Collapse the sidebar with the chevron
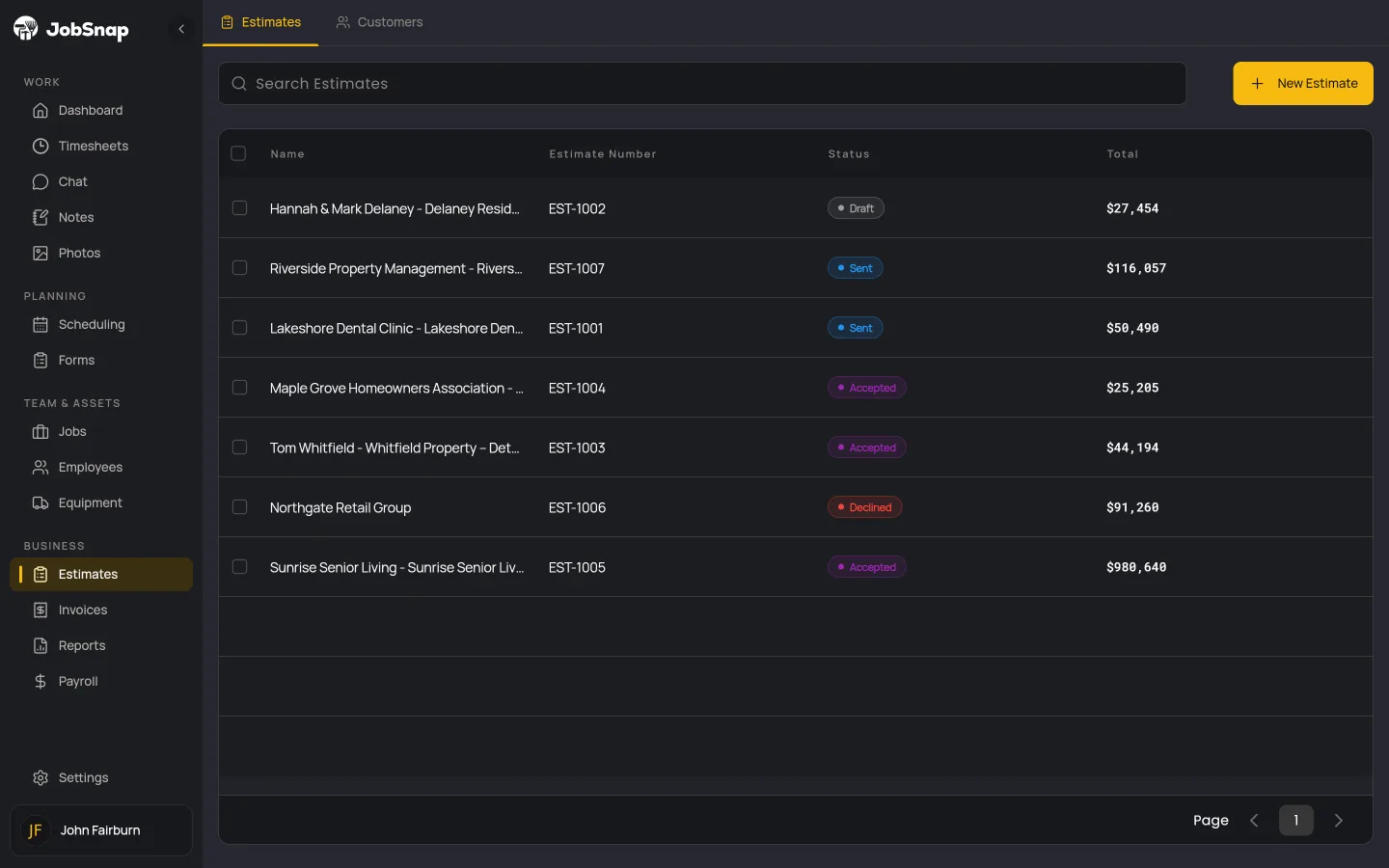This screenshot has height=868, width=1389. pos(181,29)
